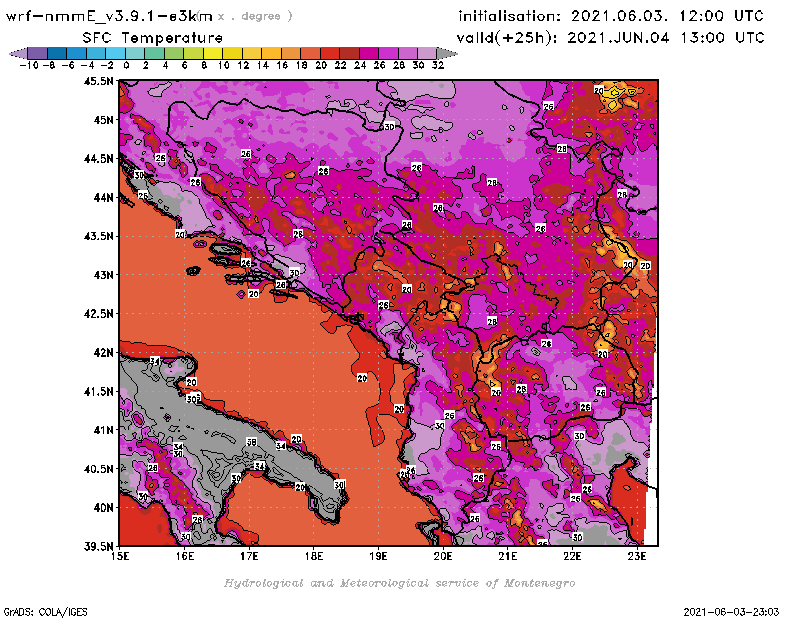
Task: Pick the dark blue legend swatch between -8 and -6
Action: pyautogui.click(x=57, y=53)
